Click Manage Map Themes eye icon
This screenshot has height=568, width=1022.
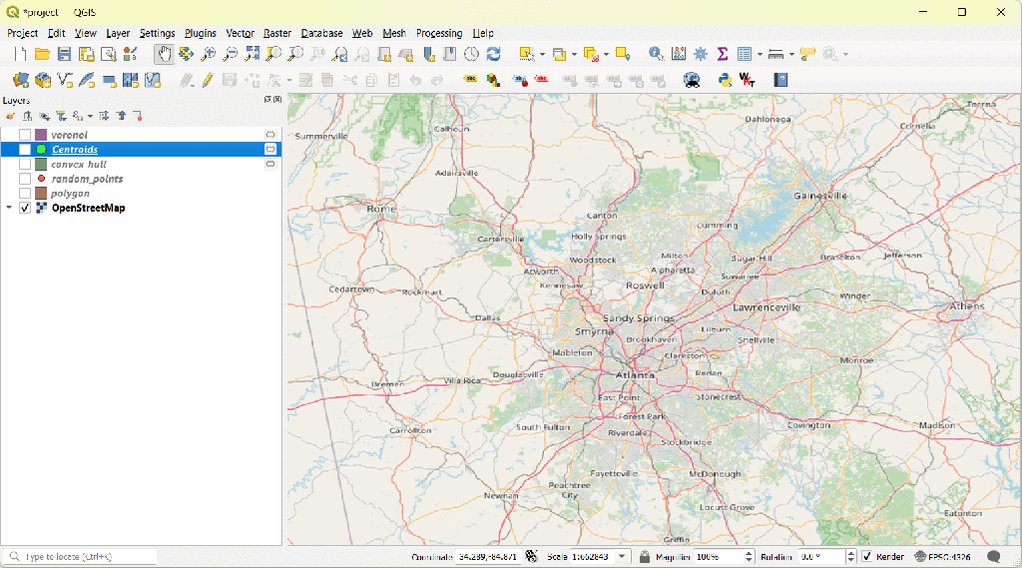[x=44, y=116]
